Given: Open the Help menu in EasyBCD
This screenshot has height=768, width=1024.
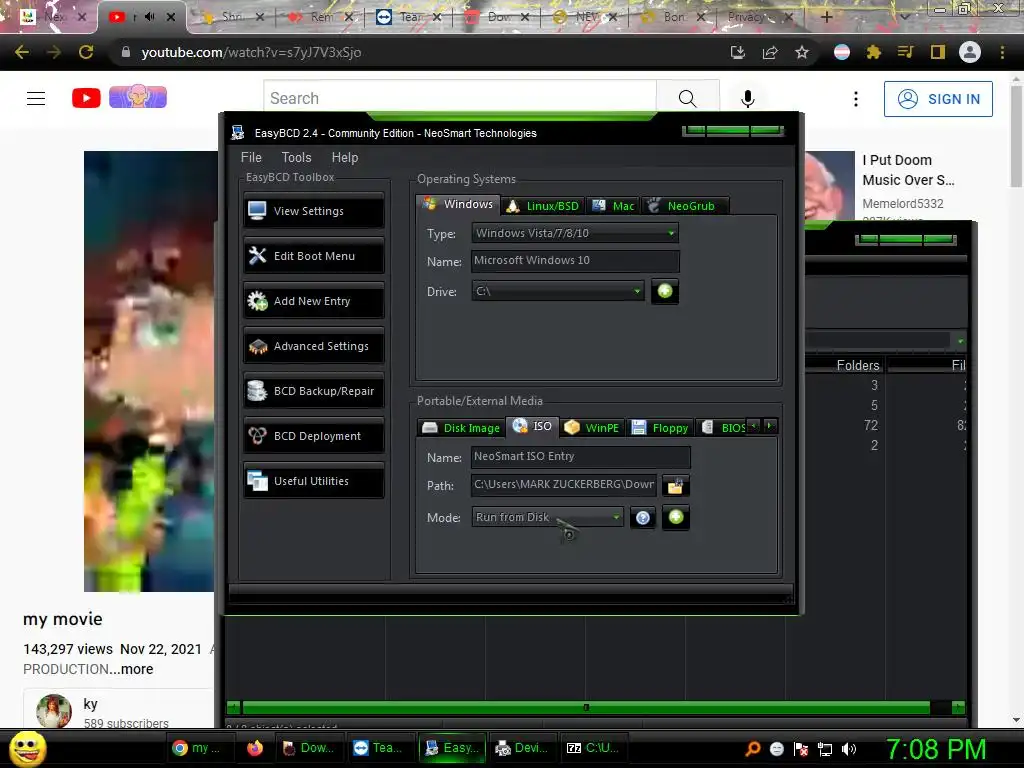Looking at the screenshot, I should pyautogui.click(x=345, y=157).
